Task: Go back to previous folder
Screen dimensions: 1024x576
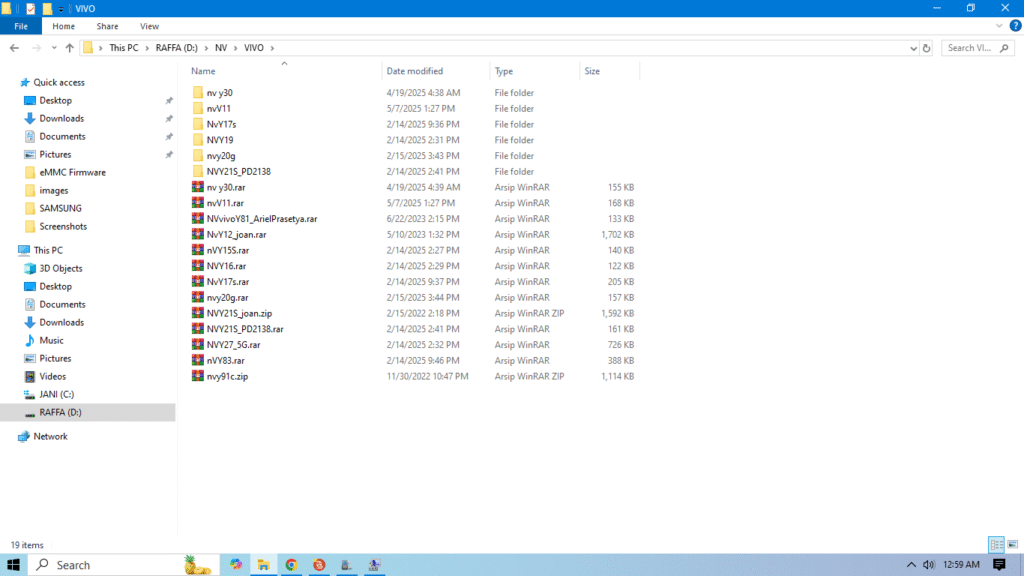Action: [x=14, y=48]
